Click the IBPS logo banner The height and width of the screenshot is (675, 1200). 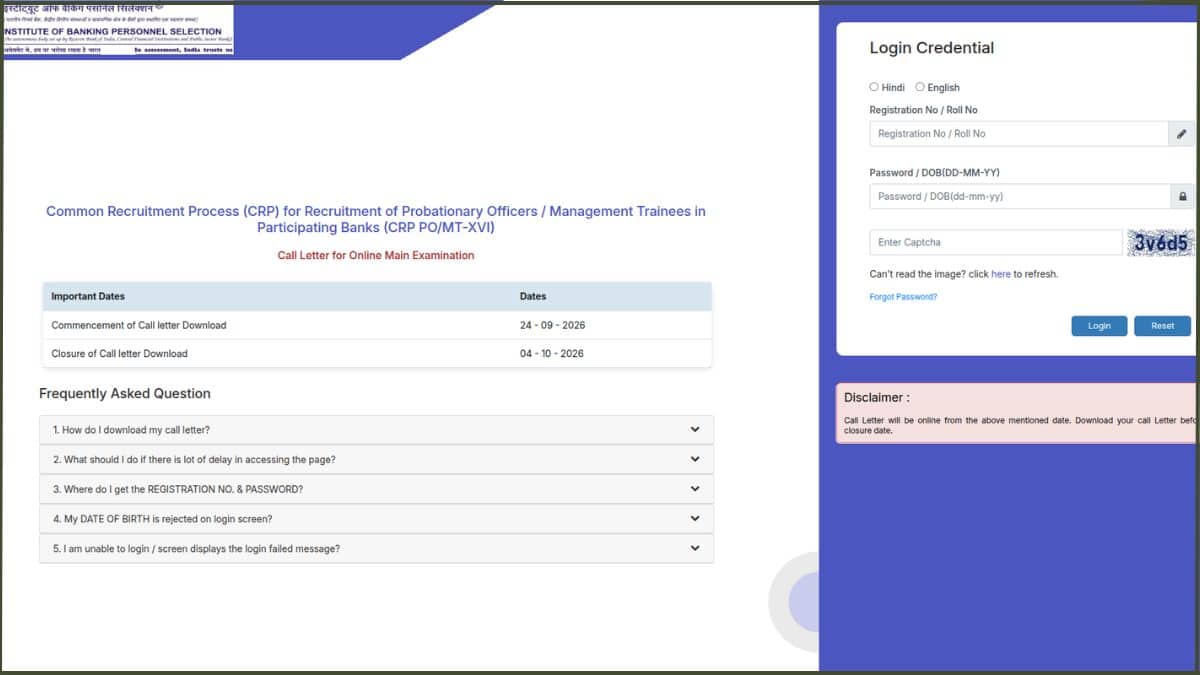point(118,29)
